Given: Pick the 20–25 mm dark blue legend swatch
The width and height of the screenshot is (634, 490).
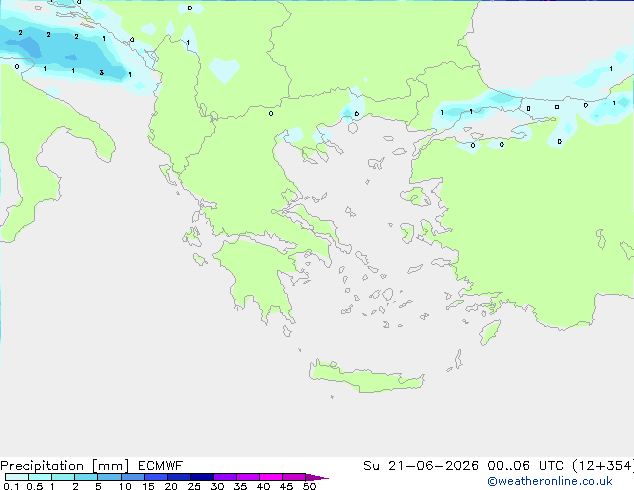Looking at the screenshot, I should pos(179,477).
